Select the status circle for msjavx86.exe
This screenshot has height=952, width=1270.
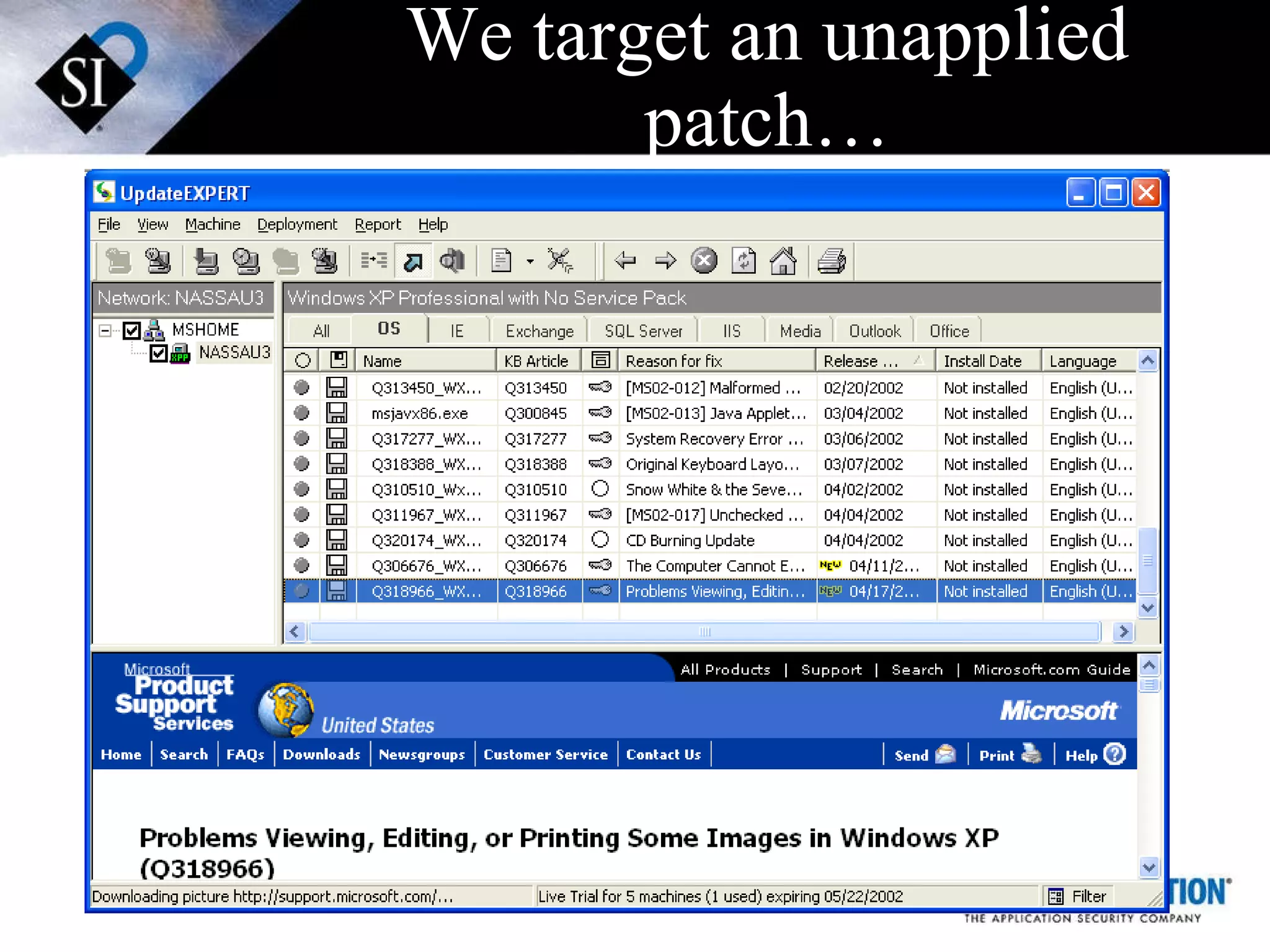pyautogui.click(x=301, y=413)
